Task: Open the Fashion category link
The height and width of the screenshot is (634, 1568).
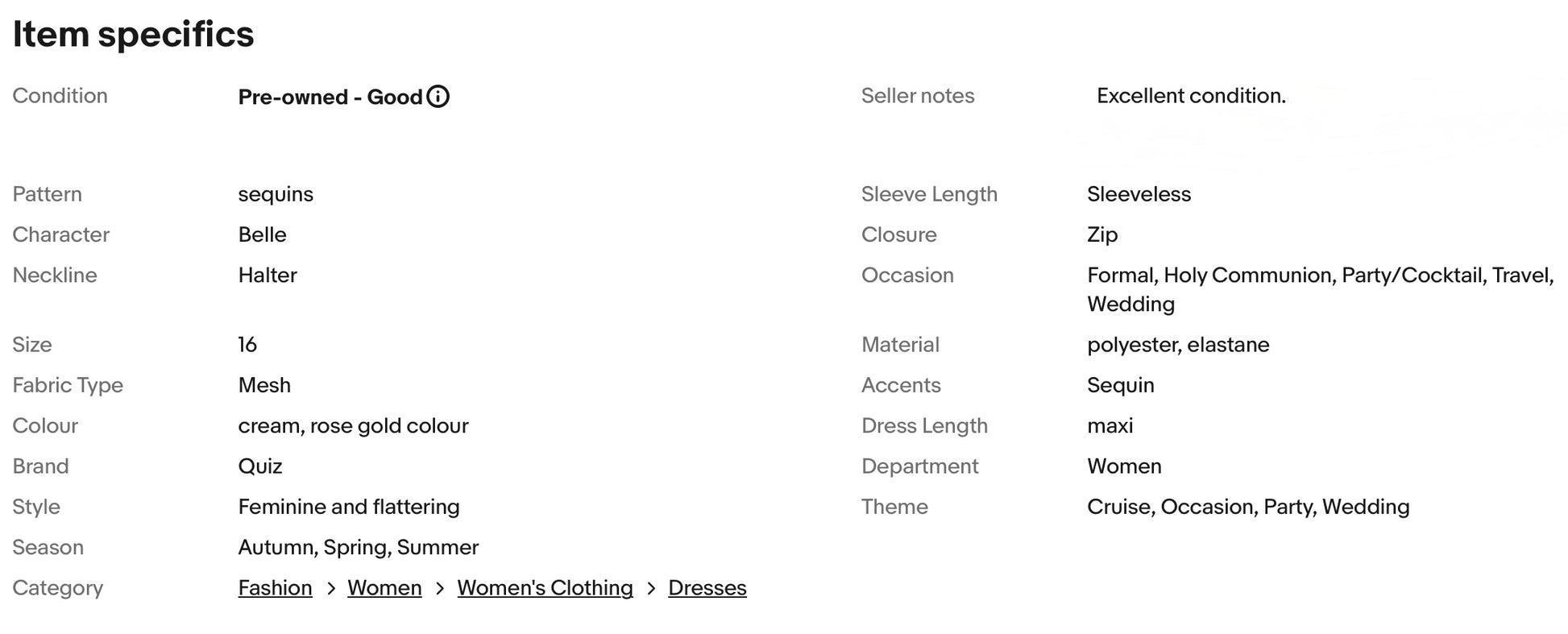Action: (x=275, y=588)
